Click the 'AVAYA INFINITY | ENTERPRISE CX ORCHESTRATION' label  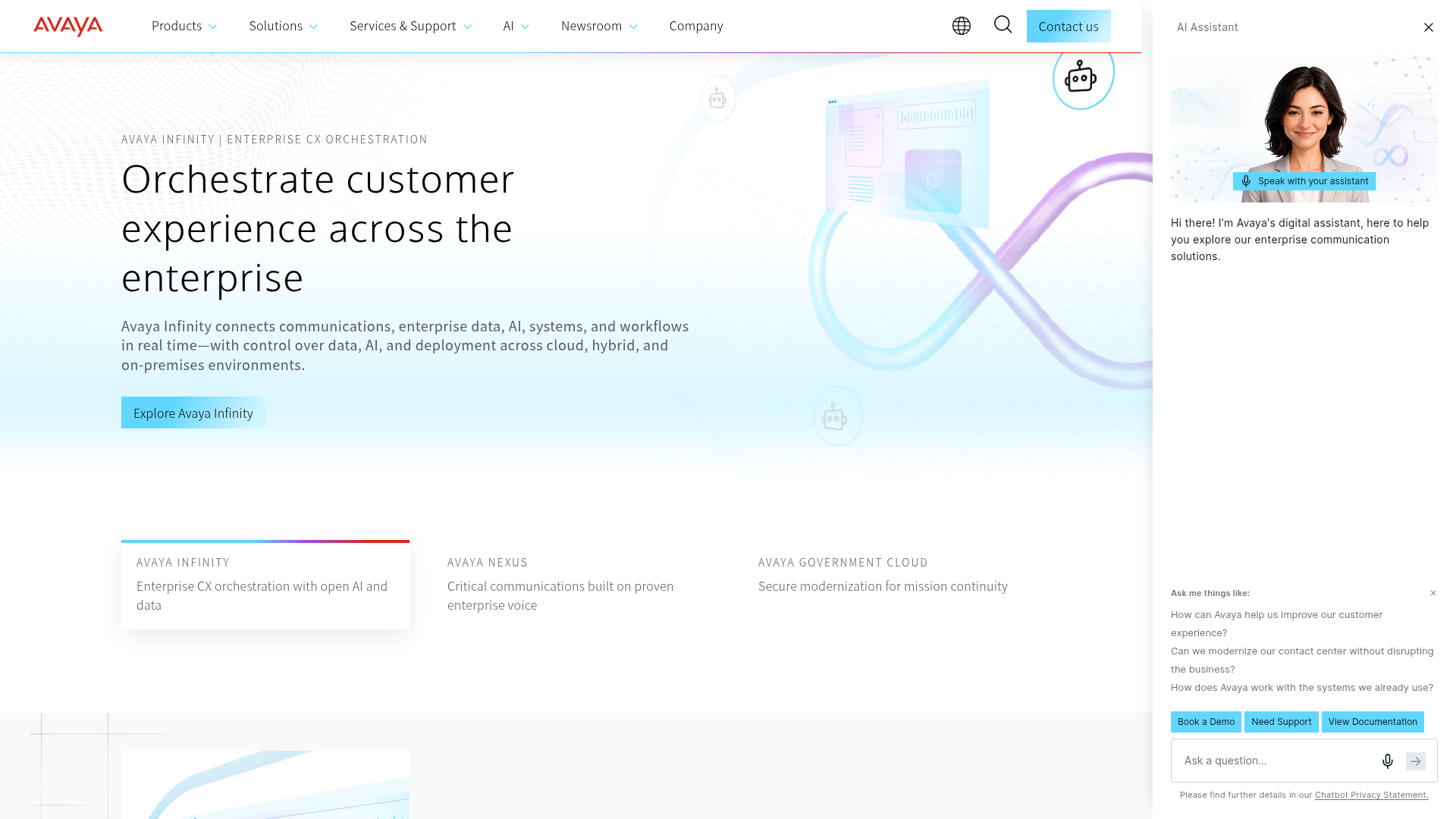tap(275, 140)
